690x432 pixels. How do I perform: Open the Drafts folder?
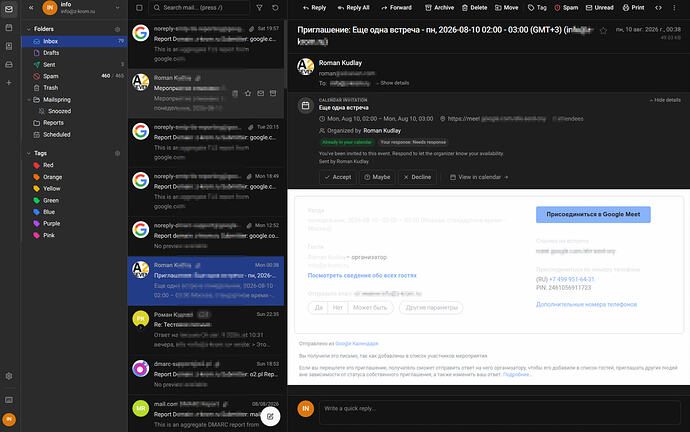pyautogui.click(x=74, y=53)
